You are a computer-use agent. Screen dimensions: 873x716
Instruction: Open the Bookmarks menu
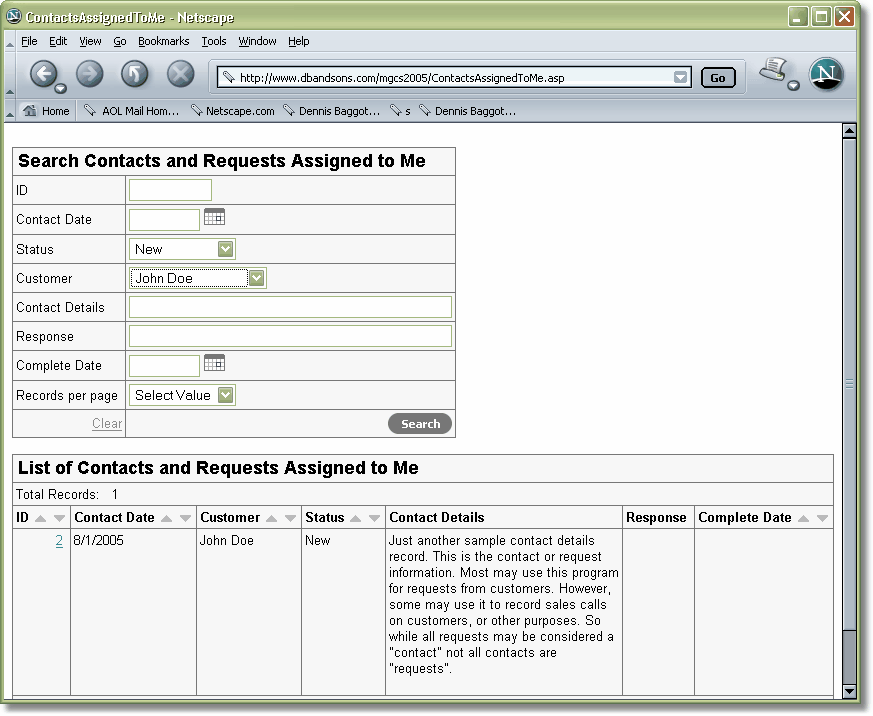point(163,41)
